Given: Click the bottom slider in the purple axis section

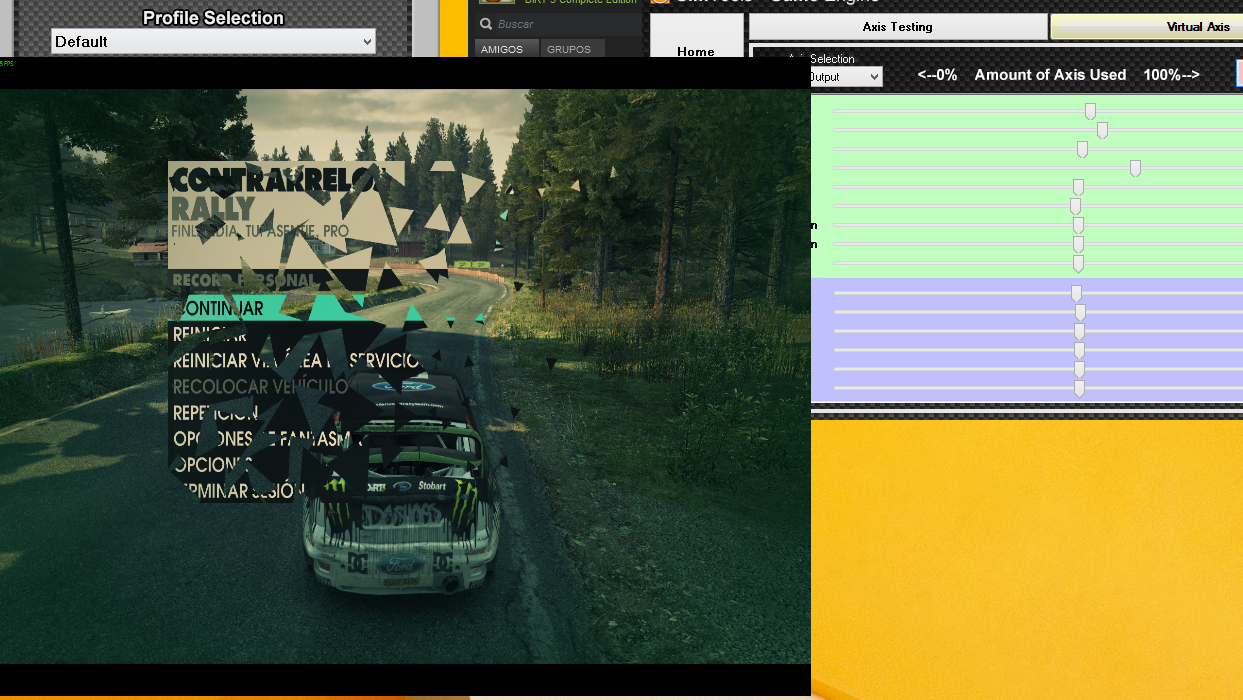Looking at the screenshot, I should (x=1079, y=388).
